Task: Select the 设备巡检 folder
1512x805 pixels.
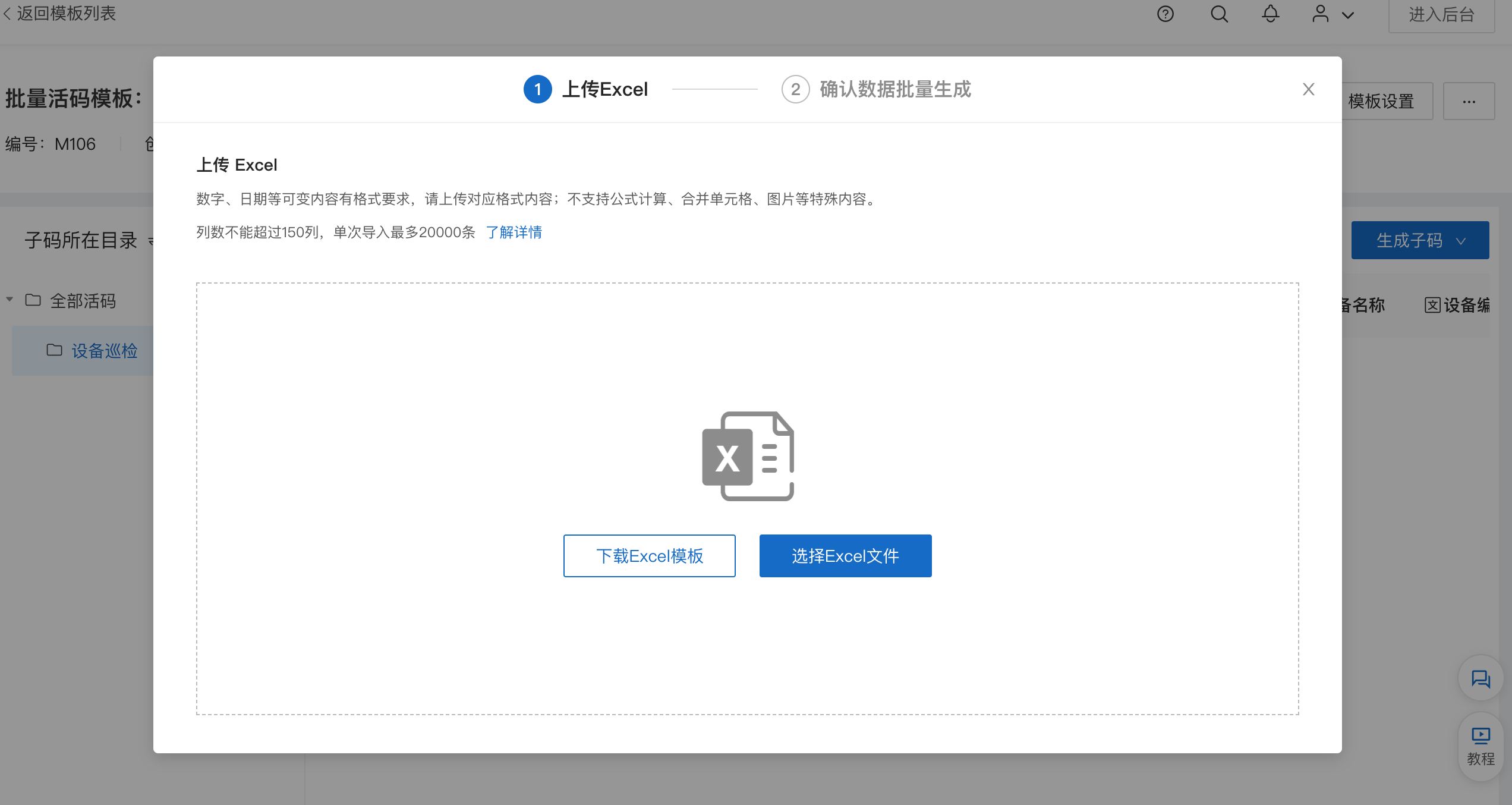Action: point(104,351)
